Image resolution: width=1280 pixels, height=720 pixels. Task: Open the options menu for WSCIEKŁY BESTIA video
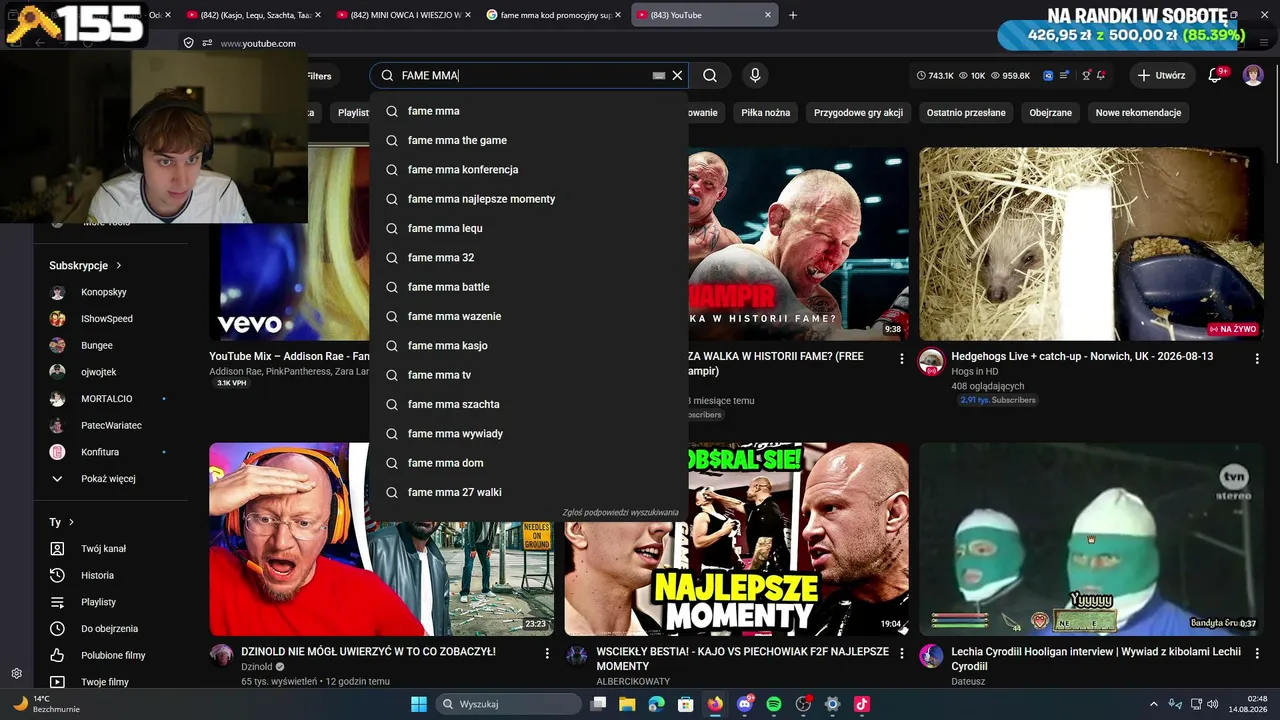(x=902, y=653)
